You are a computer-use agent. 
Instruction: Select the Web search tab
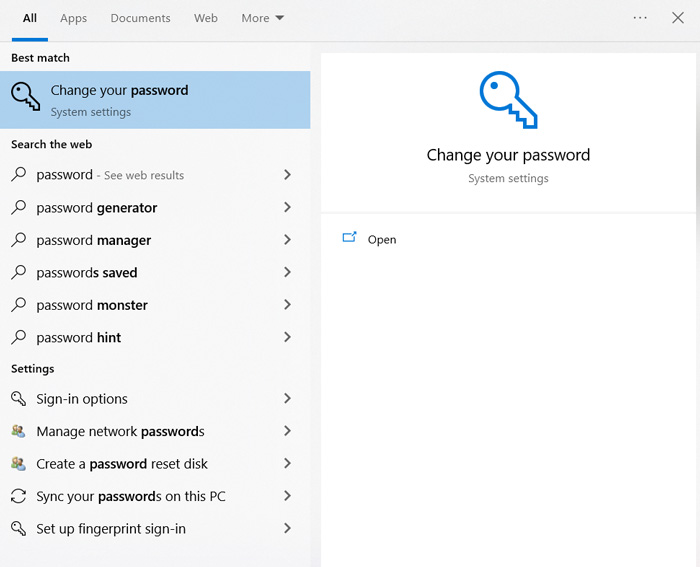coord(206,18)
